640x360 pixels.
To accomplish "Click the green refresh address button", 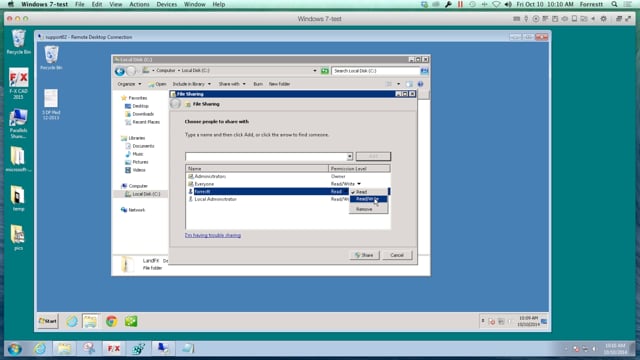I will pos(324,71).
